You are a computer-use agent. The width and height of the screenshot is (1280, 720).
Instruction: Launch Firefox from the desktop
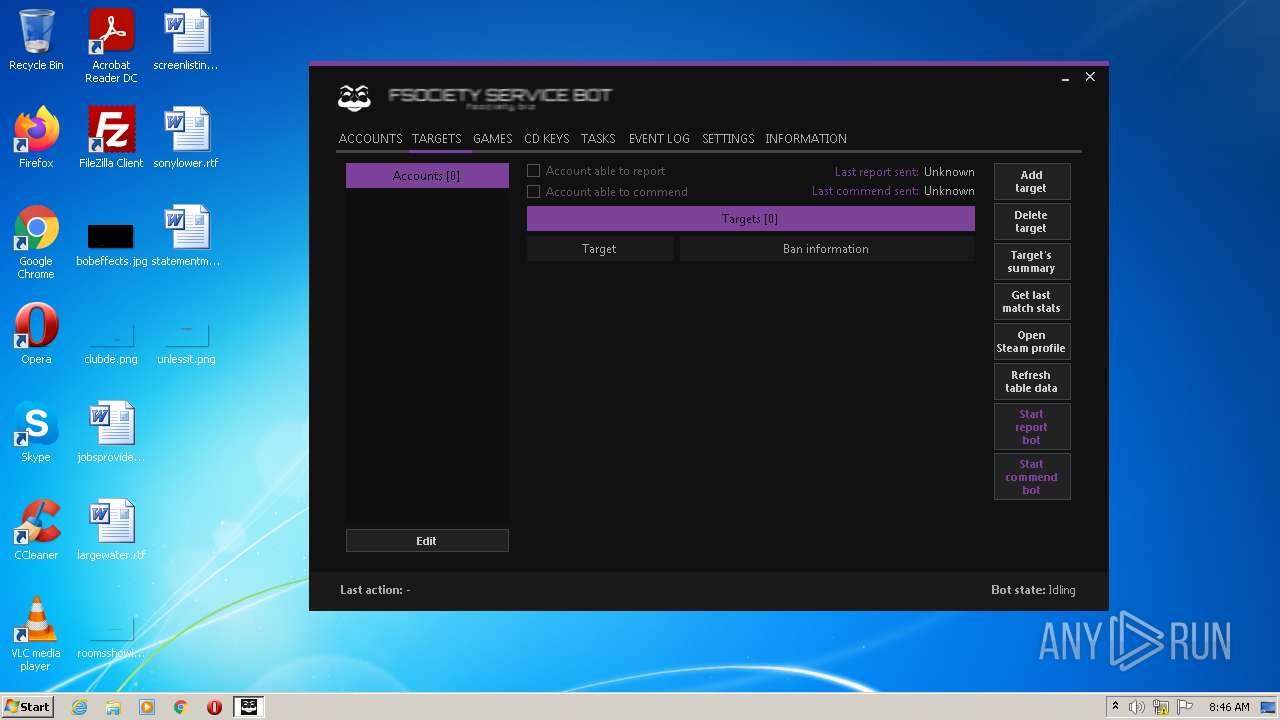pyautogui.click(x=36, y=138)
